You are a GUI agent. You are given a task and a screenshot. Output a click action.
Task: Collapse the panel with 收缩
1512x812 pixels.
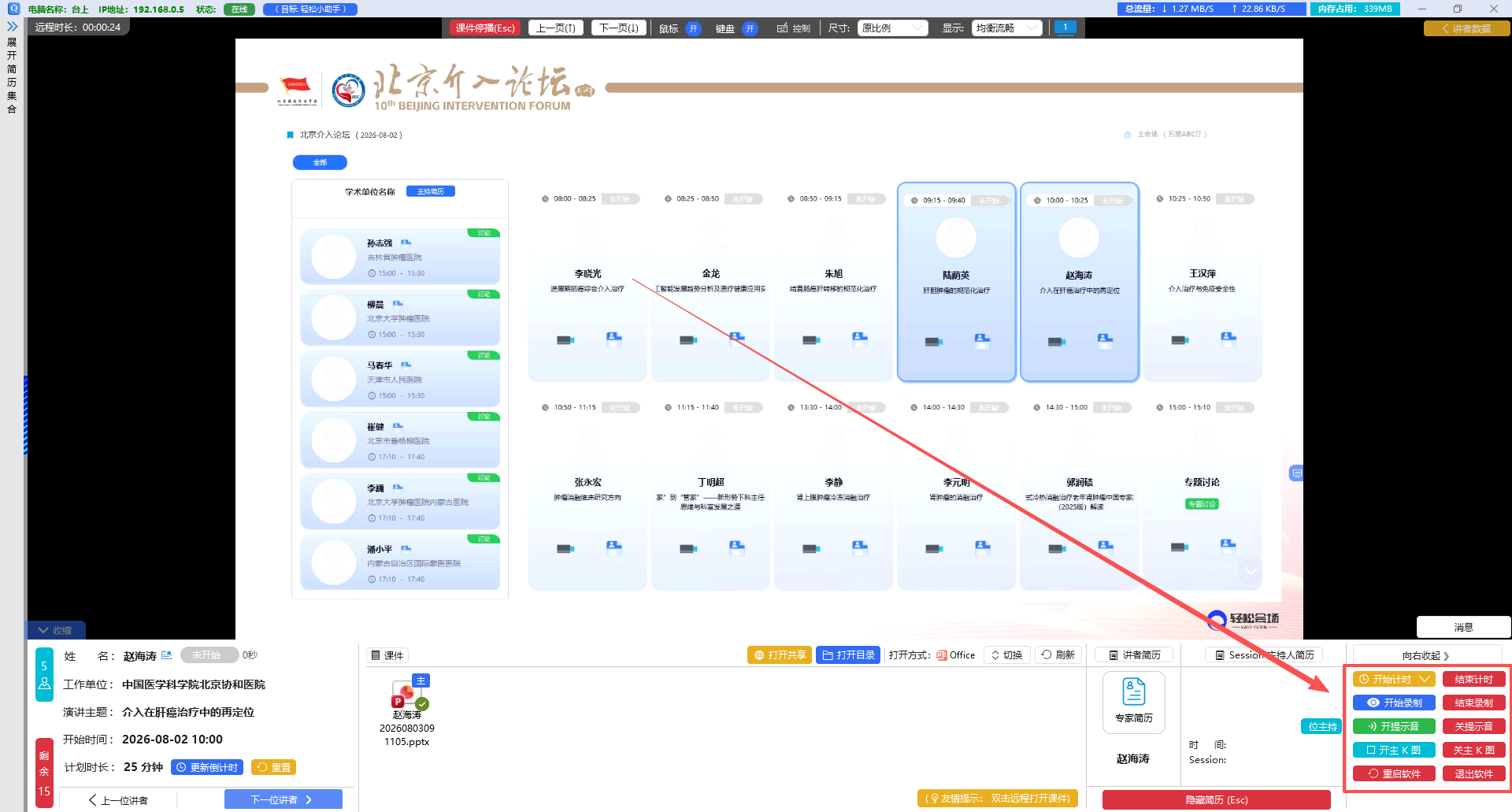[55, 630]
